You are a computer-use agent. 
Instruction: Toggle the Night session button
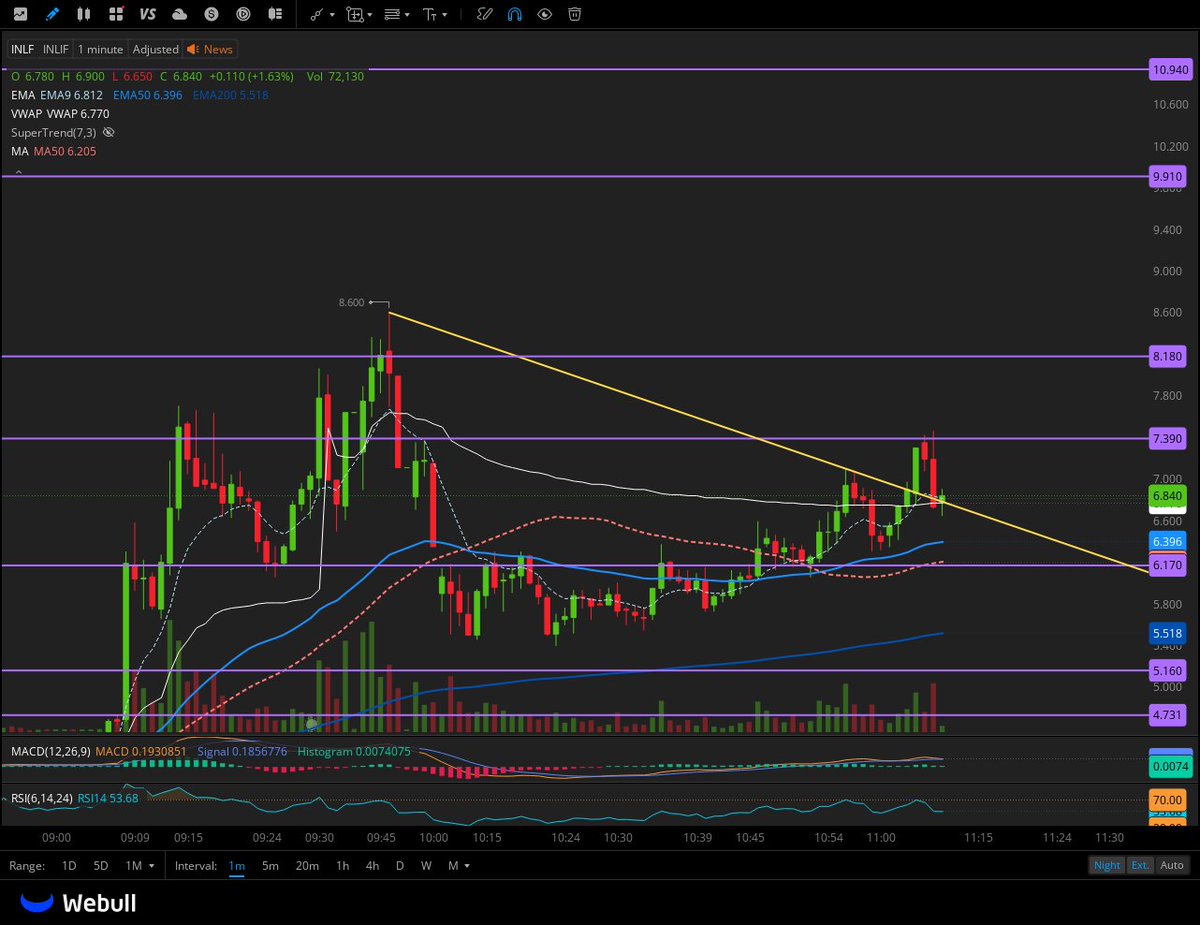pyautogui.click(x=1107, y=865)
